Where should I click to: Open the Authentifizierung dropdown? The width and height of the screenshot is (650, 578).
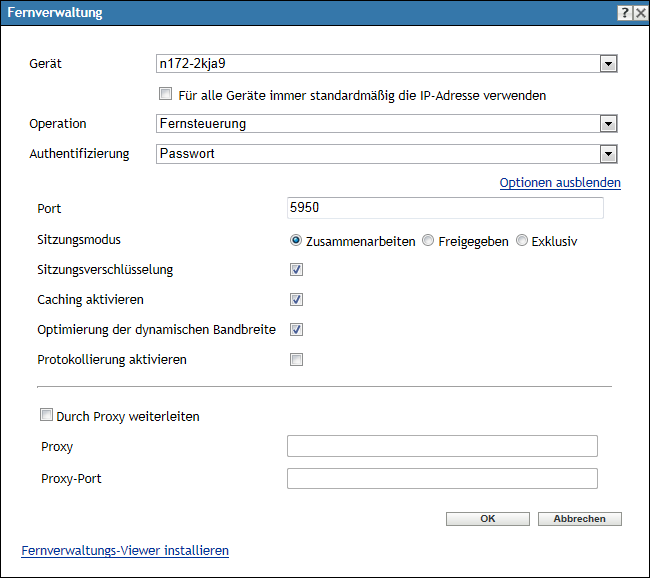(607, 154)
